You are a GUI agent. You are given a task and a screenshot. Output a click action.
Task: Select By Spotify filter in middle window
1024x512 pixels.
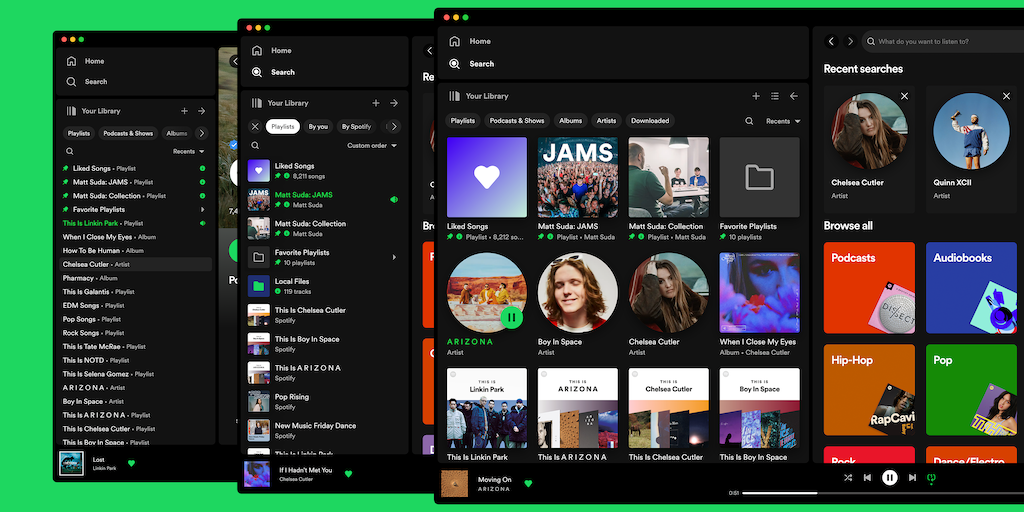click(x=357, y=127)
